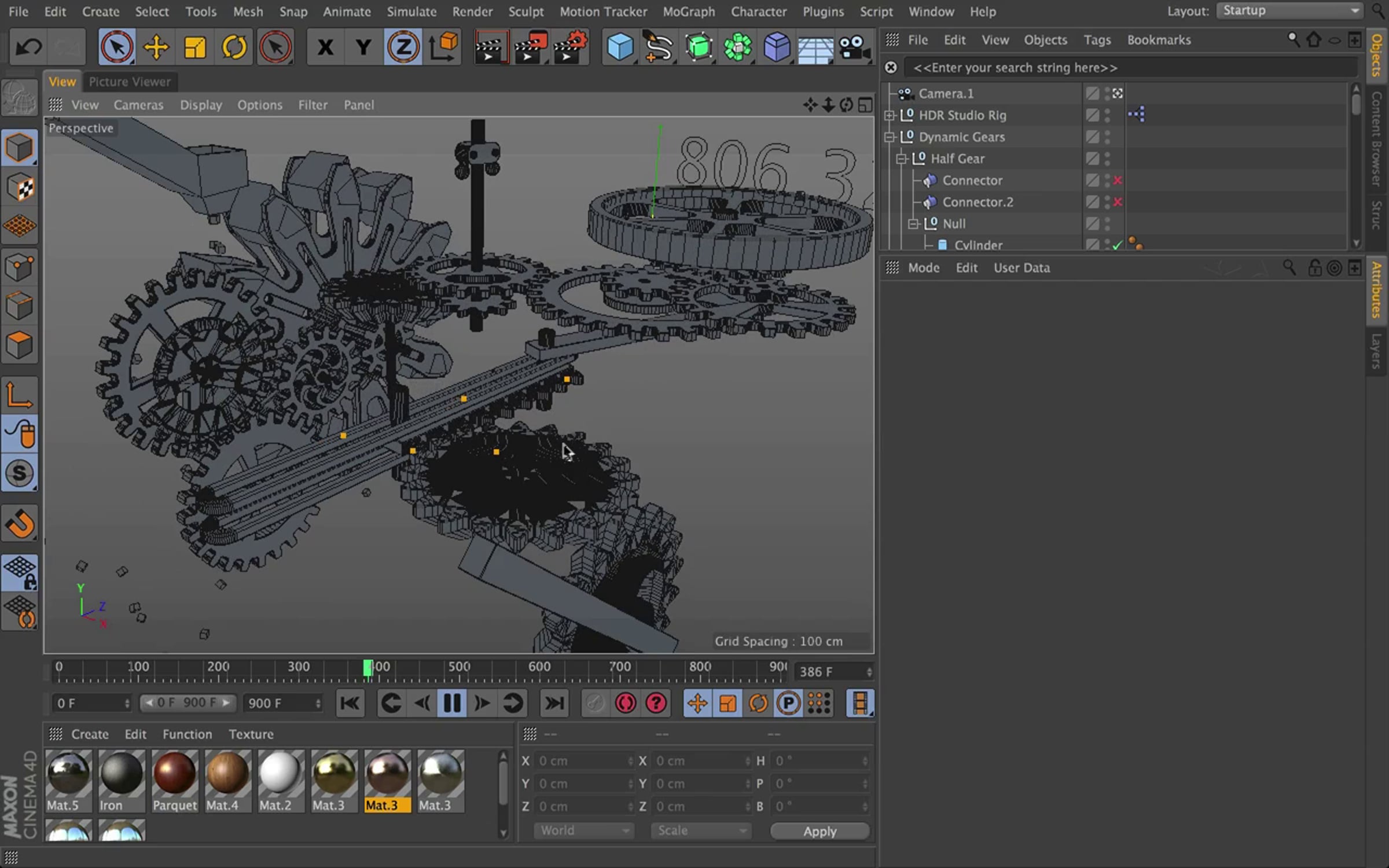Toggle the Z axis lock
Viewport: 1389px width, 868px height.
(403, 46)
